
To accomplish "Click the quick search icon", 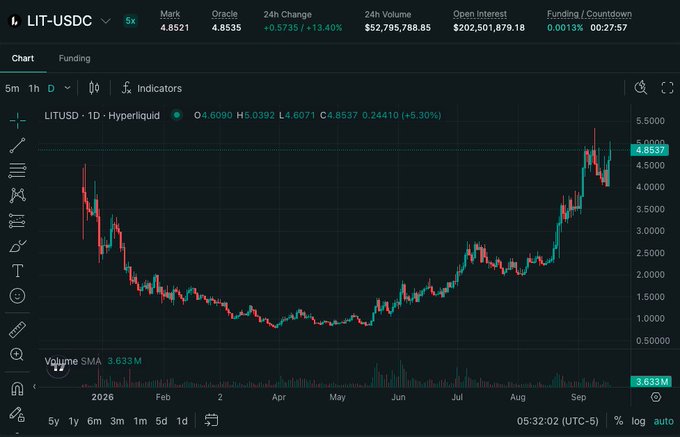I will click(x=641, y=88).
